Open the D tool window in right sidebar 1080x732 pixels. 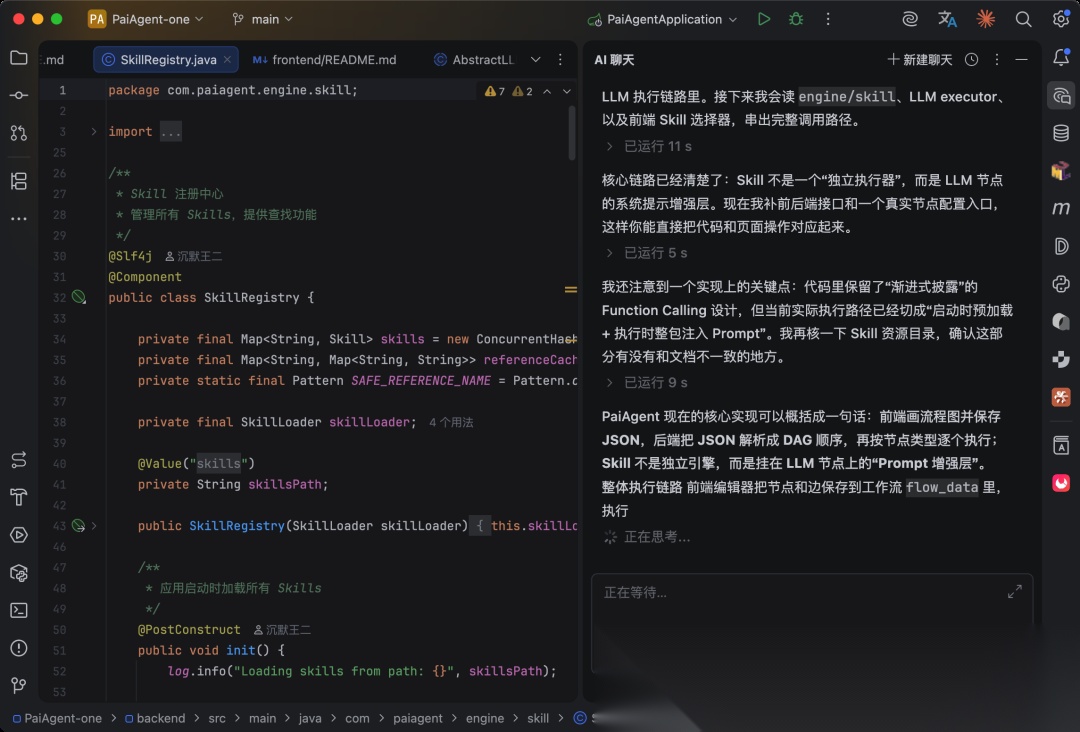coord(1061,246)
